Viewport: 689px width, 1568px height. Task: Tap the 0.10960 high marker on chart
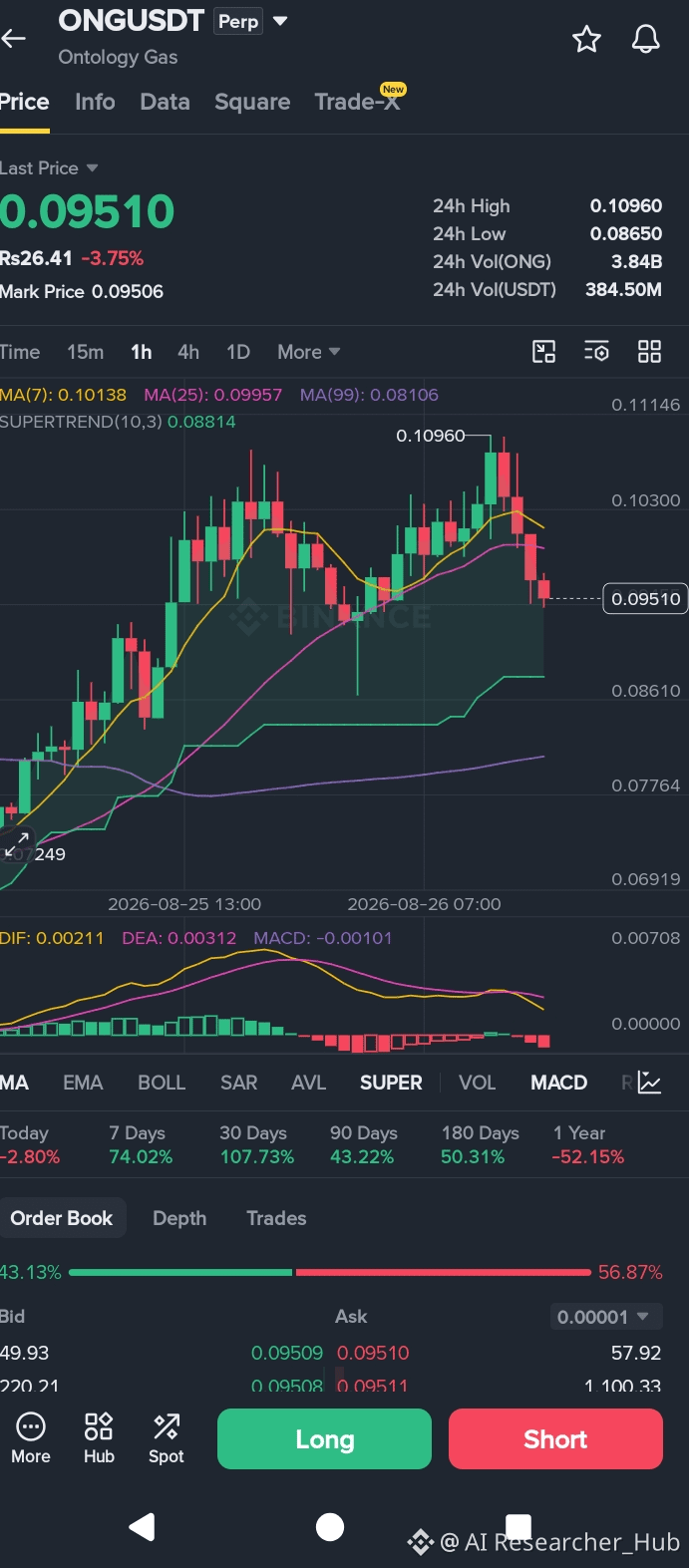coord(431,436)
